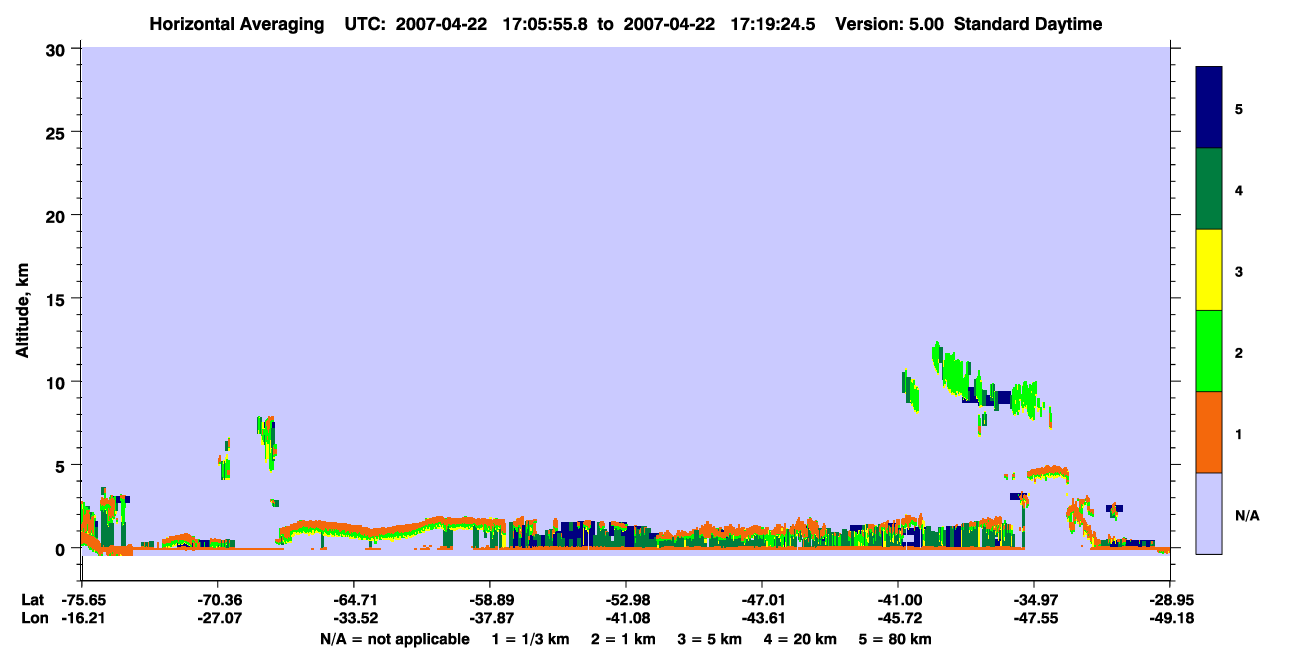
Task: Click the yellow color bar segment labeled 3
Action: (x=1209, y=270)
